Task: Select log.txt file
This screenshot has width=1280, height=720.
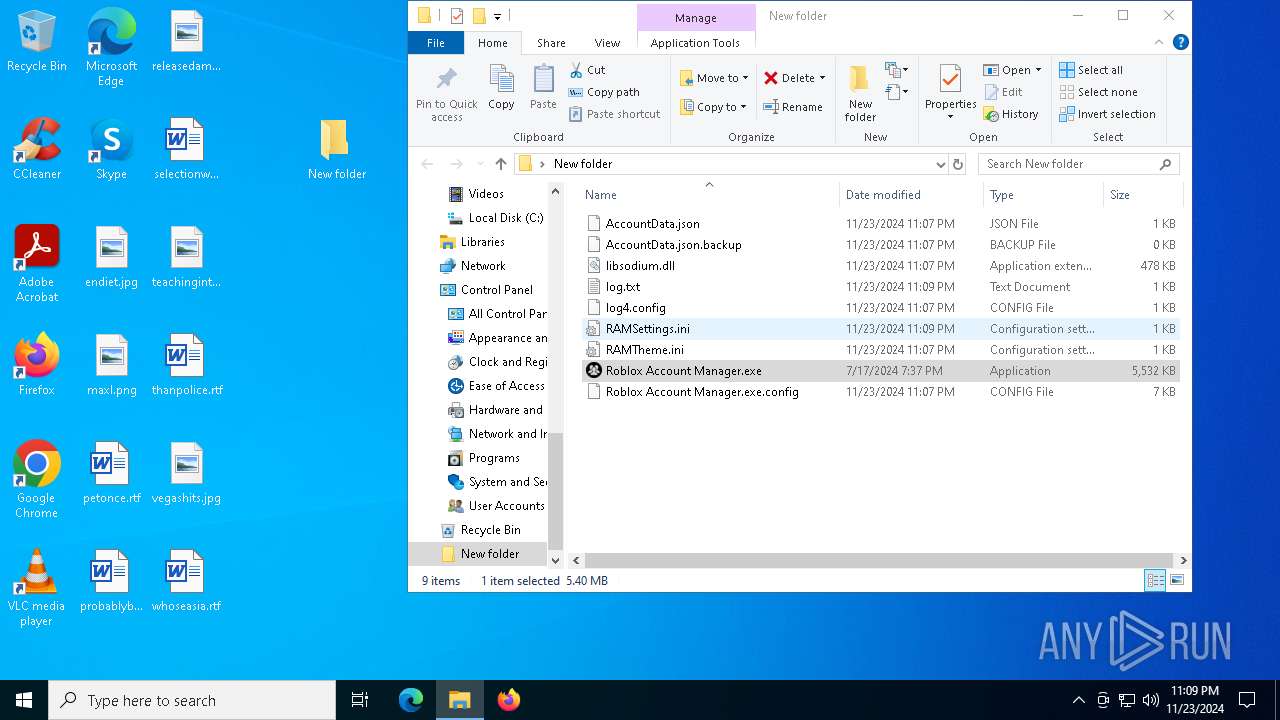Action: tap(880, 287)
